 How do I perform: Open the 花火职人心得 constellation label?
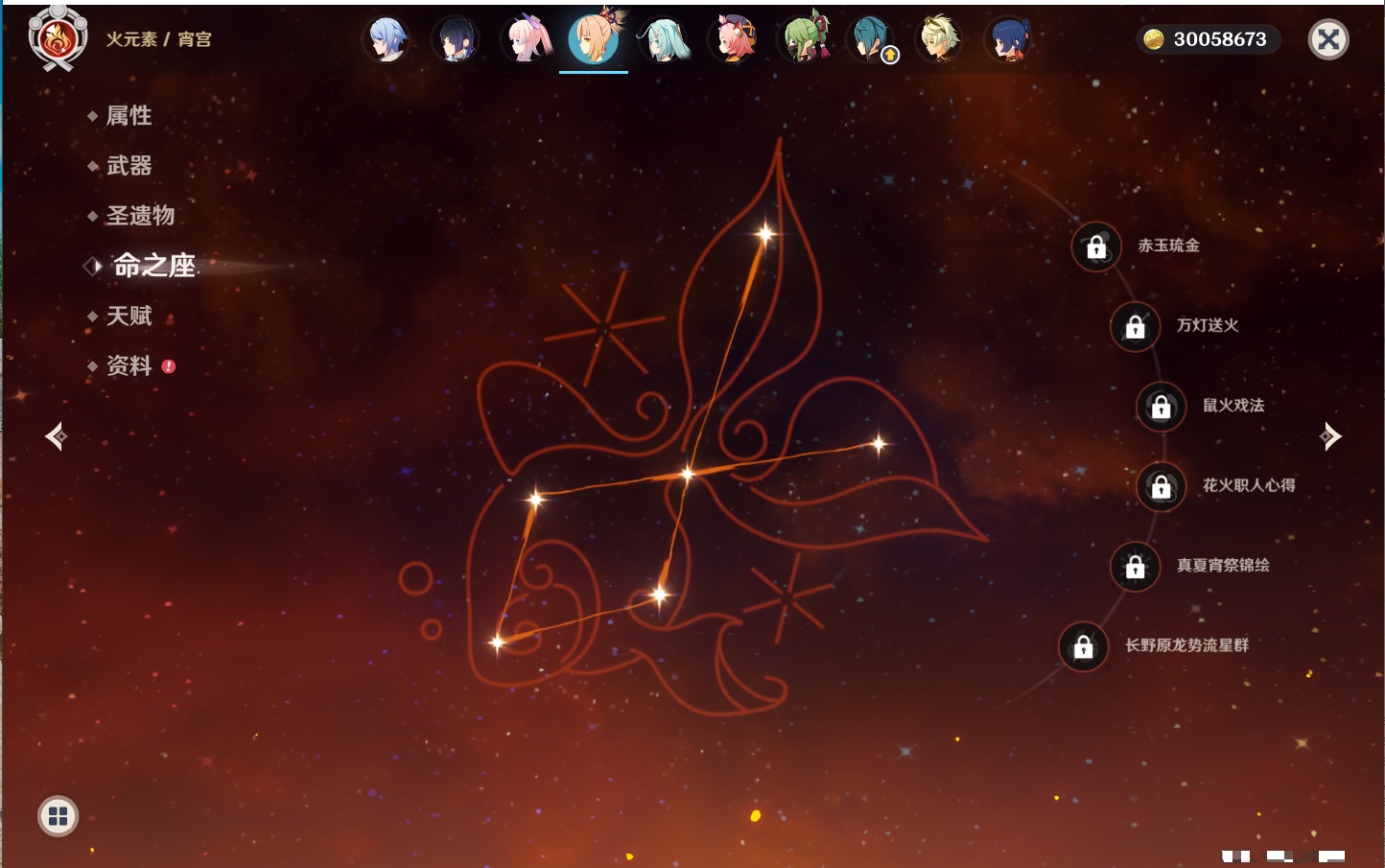pyautogui.click(x=1249, y=485)
